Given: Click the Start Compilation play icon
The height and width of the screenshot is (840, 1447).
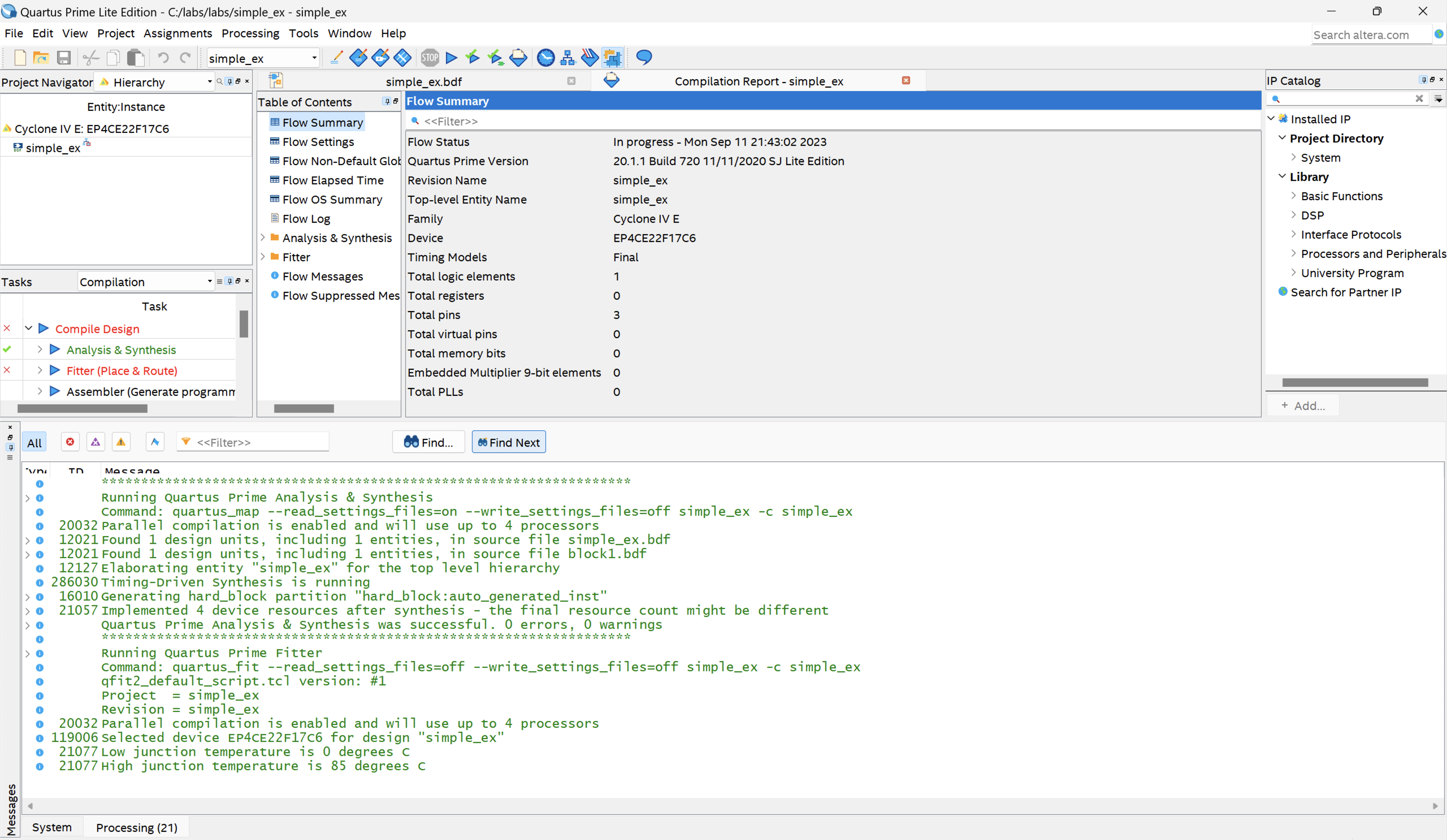Looking at the screenshot, I should [451, 58].
